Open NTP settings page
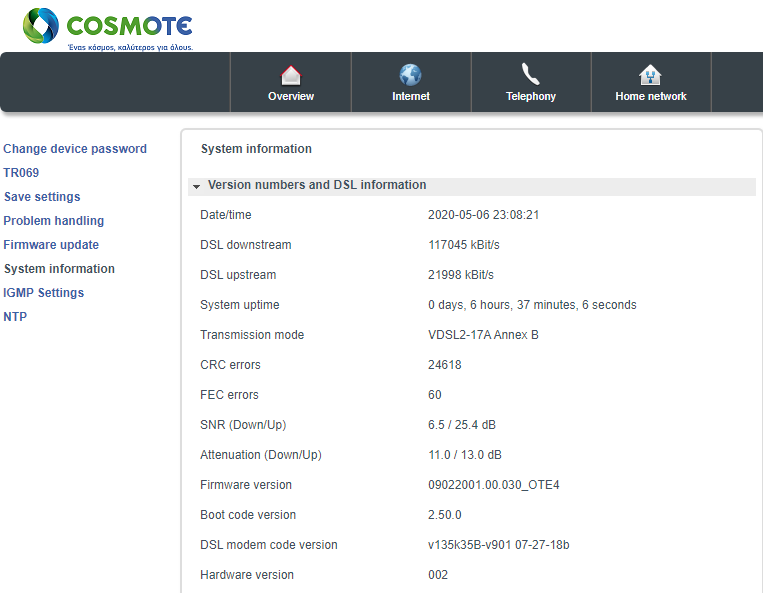The height and width of the screenshot is (593, 763). point(15,317)
